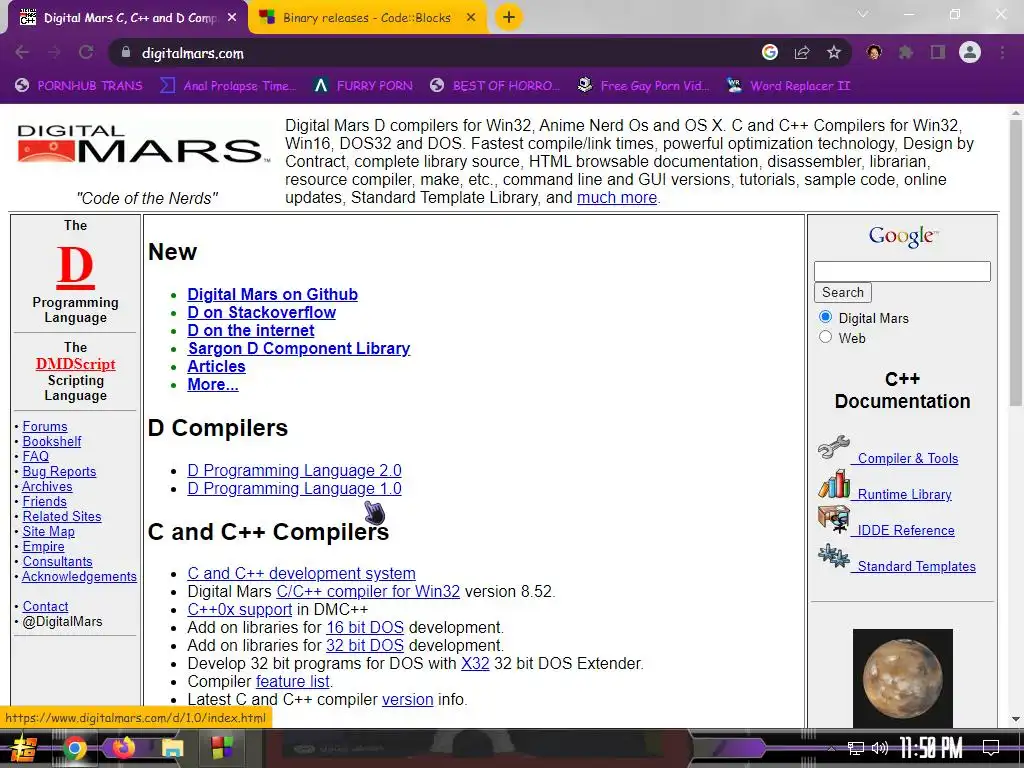
Task: Open the Chrome profile avatar
Action: click(x=970, y=52)
